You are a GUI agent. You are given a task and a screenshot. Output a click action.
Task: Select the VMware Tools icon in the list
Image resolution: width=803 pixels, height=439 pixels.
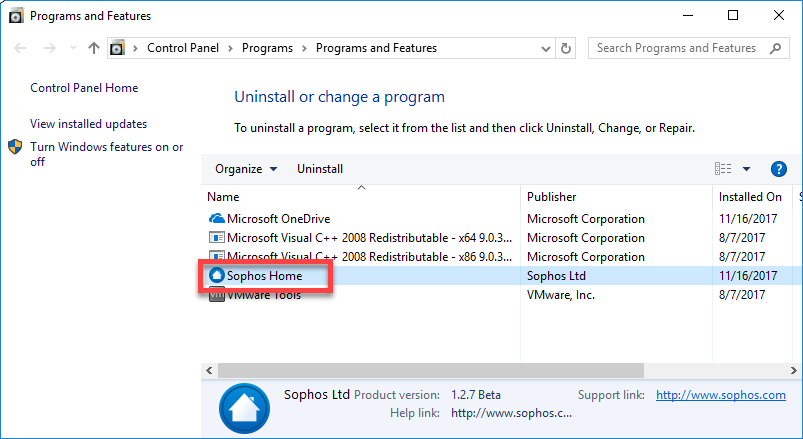pyautogui.click(x=217, y=296)
